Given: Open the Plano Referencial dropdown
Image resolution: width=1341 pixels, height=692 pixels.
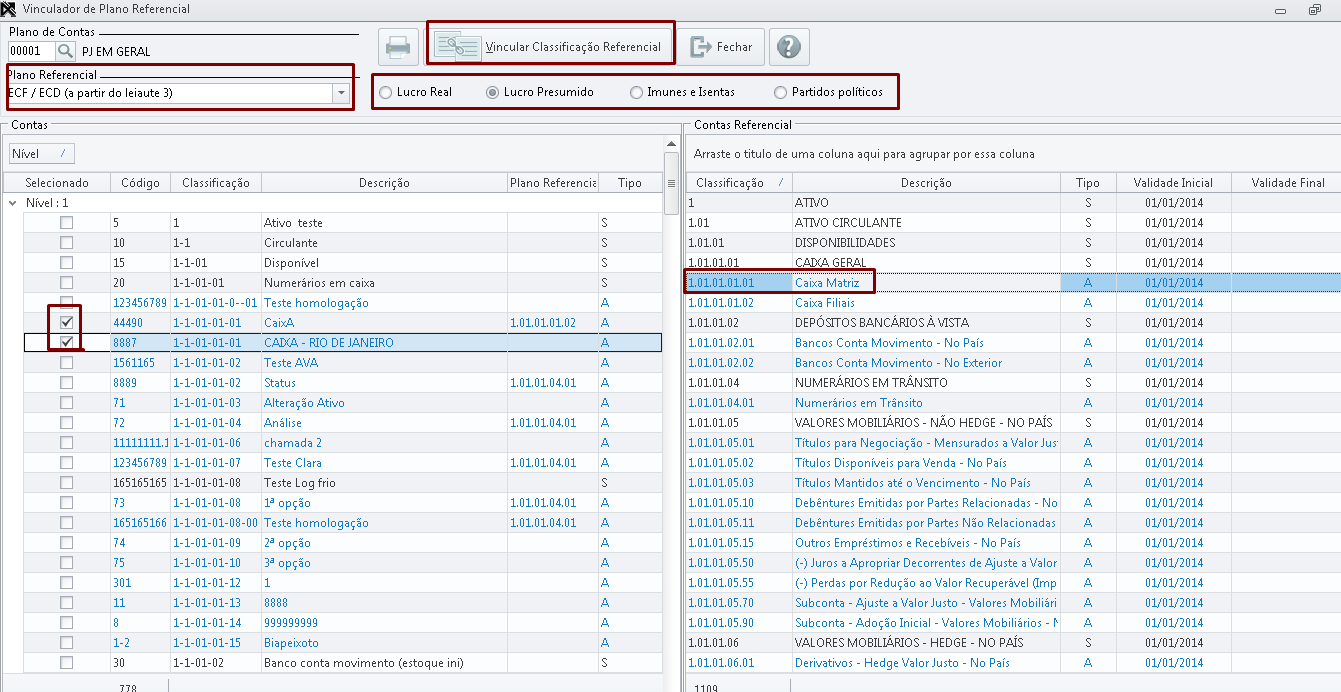Looking at the screenshot, I should [342, 93].
